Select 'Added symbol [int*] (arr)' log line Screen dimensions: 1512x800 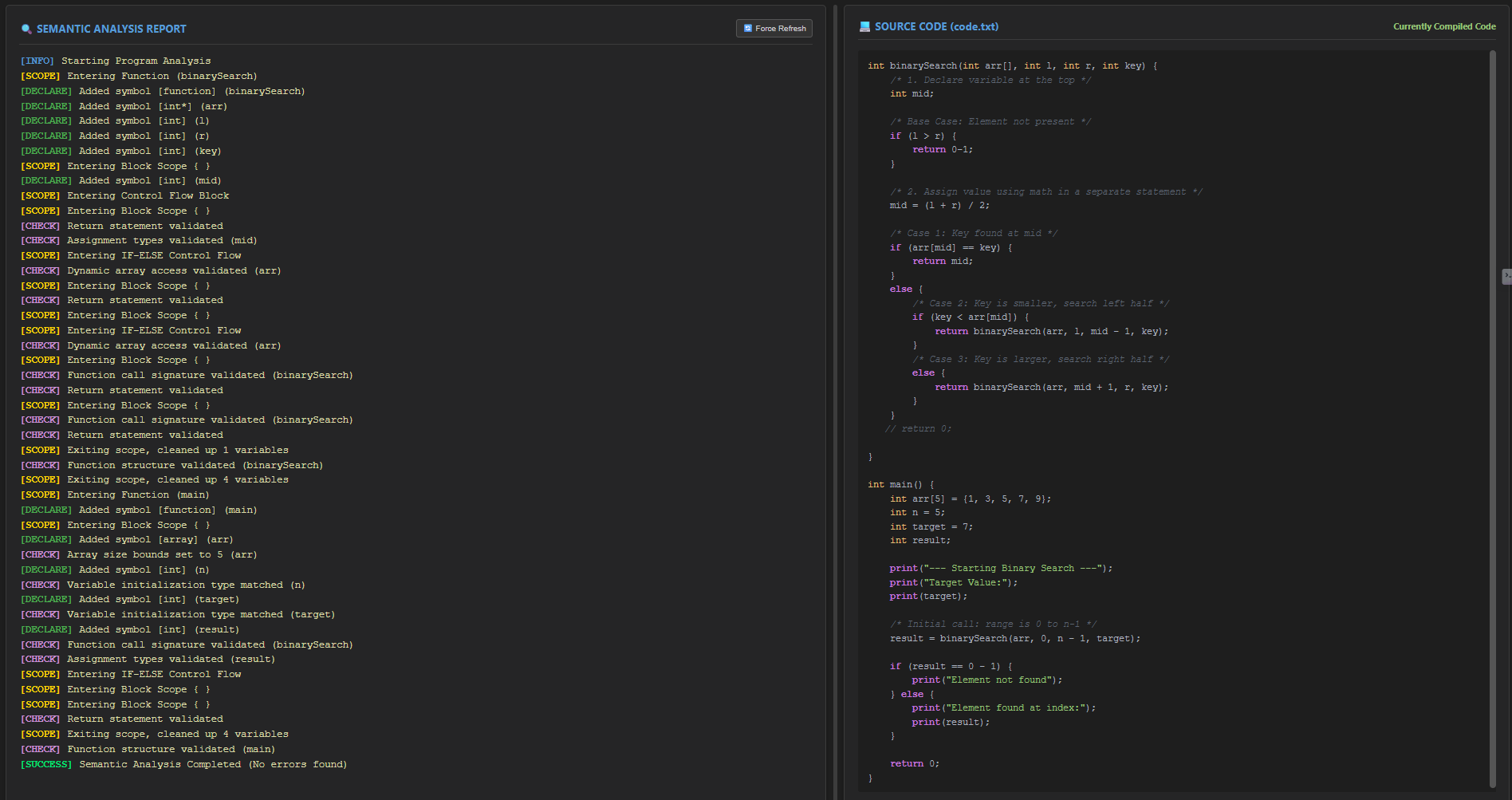click(x=124, y=106)
